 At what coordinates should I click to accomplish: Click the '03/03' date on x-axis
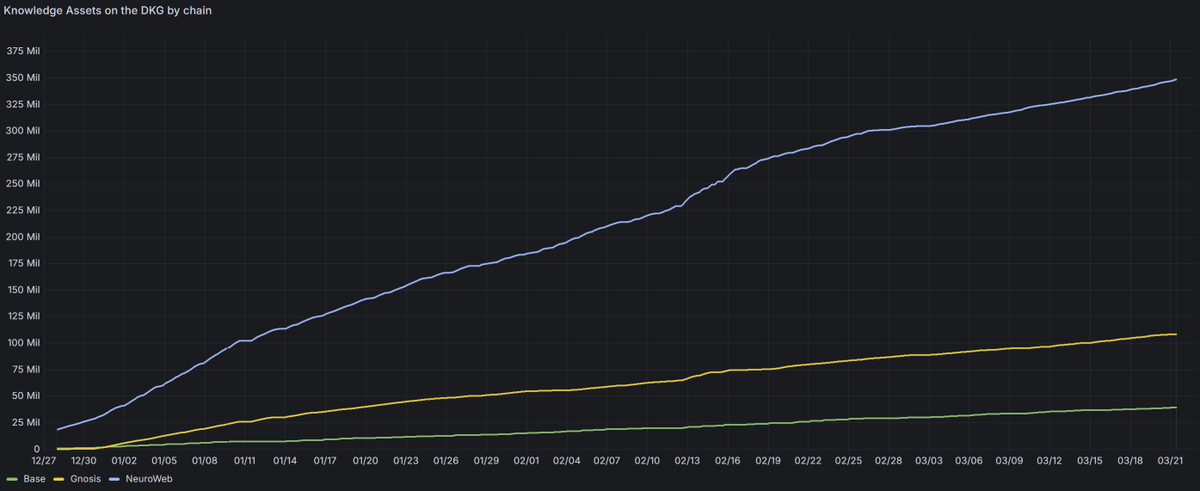(x=930, y=461)
